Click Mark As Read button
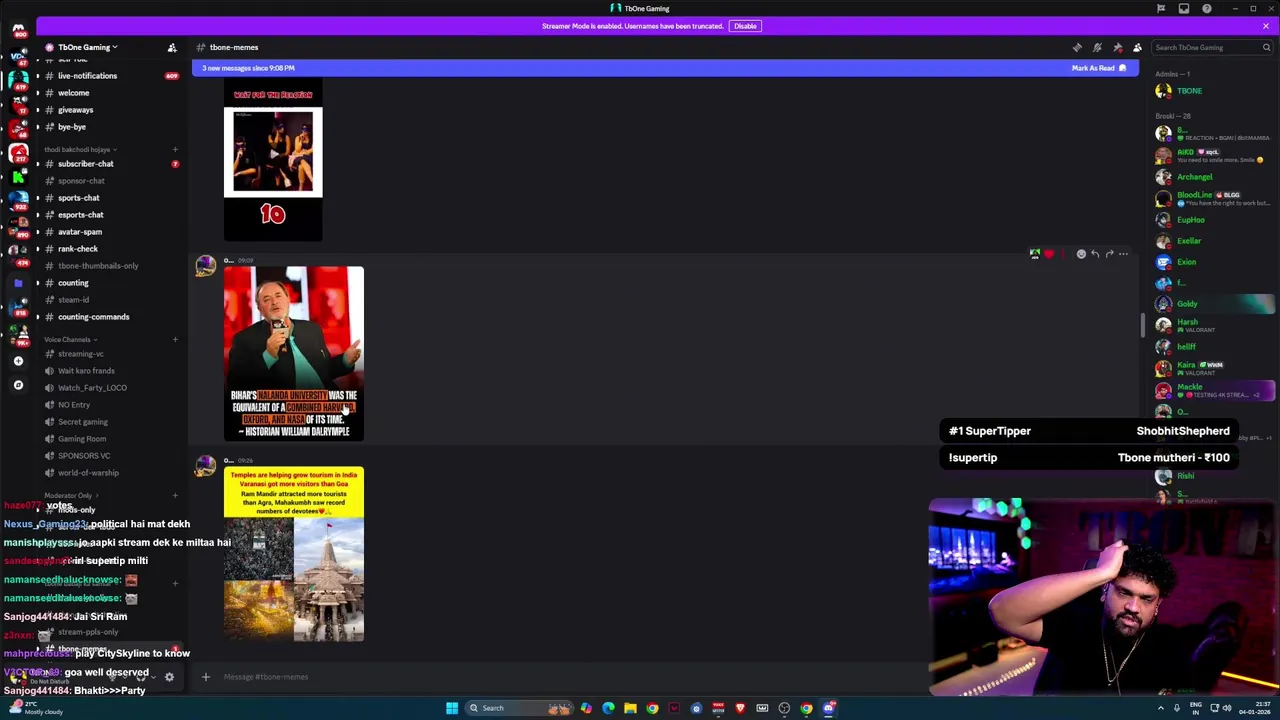This screenshot has height=720, width=1280. [x=1099, y=68]
